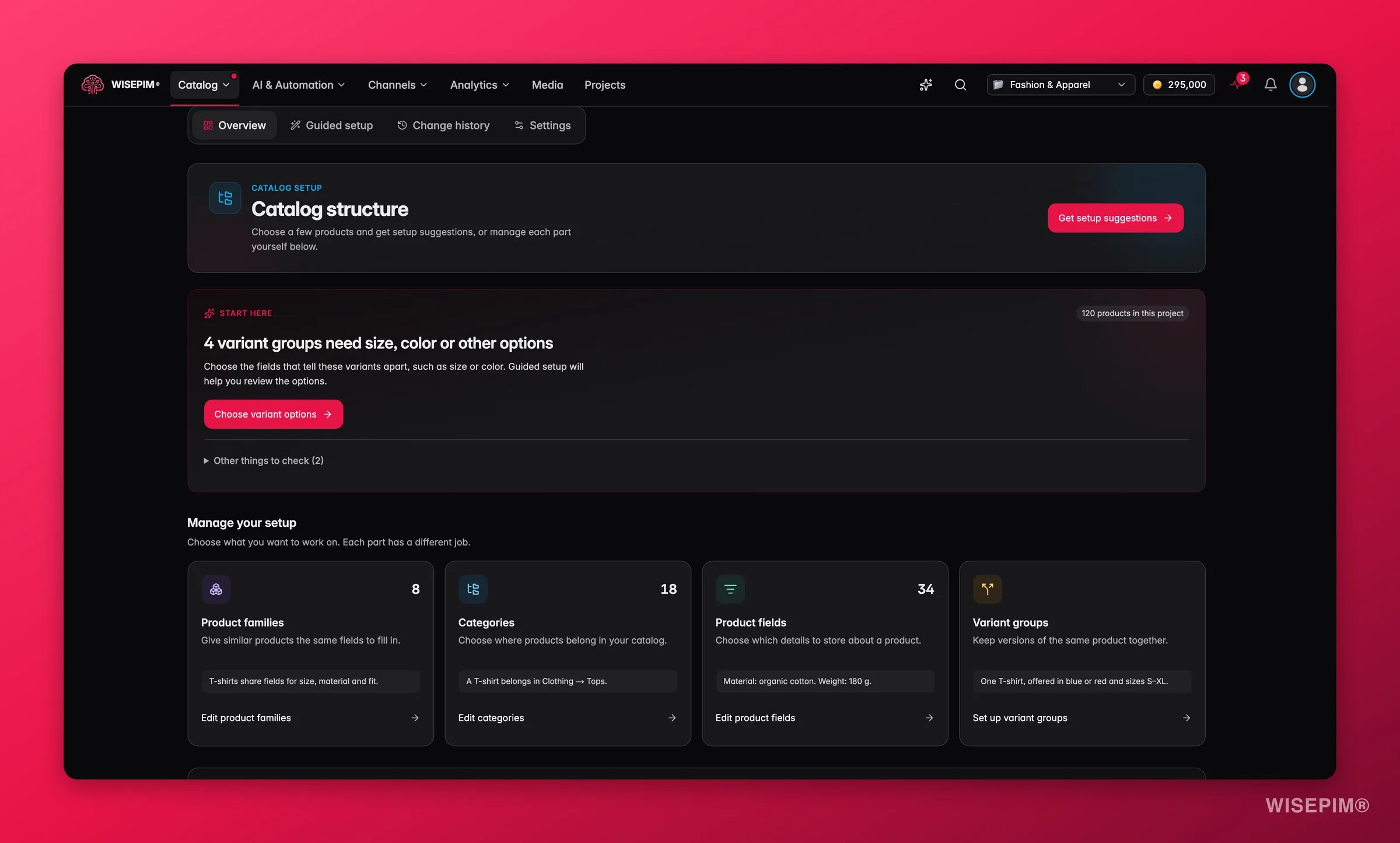Screen dimensions: 1400x843
Task: Click the Product fields count 34
Action: tap(926, 589)
